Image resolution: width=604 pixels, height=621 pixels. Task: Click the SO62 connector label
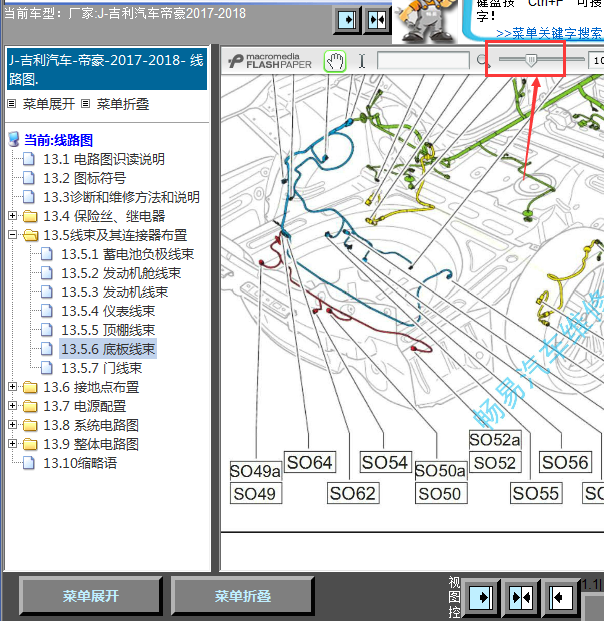pyautogui.click(x=353, y=493)
